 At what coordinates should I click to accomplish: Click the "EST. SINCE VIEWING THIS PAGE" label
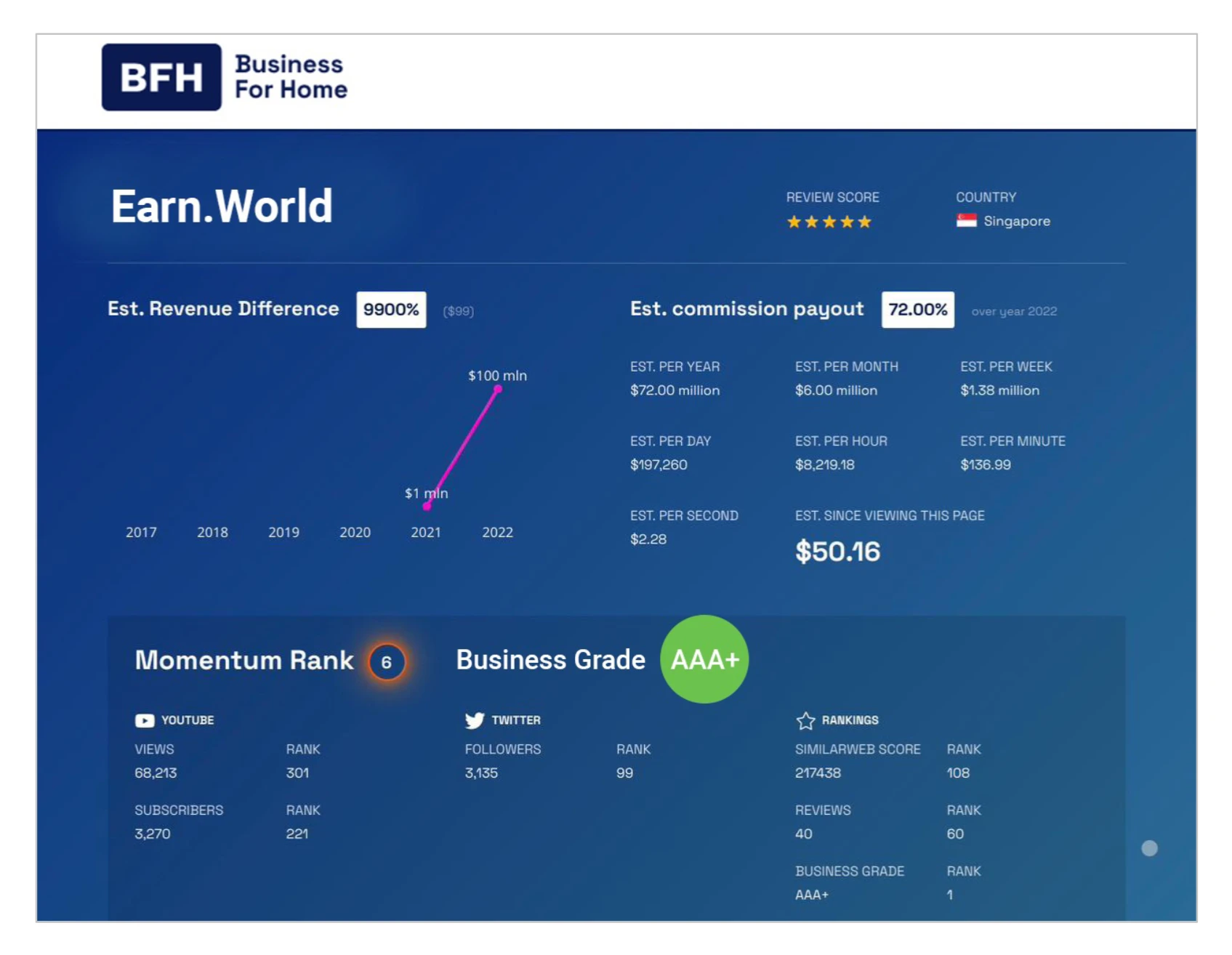890,515
